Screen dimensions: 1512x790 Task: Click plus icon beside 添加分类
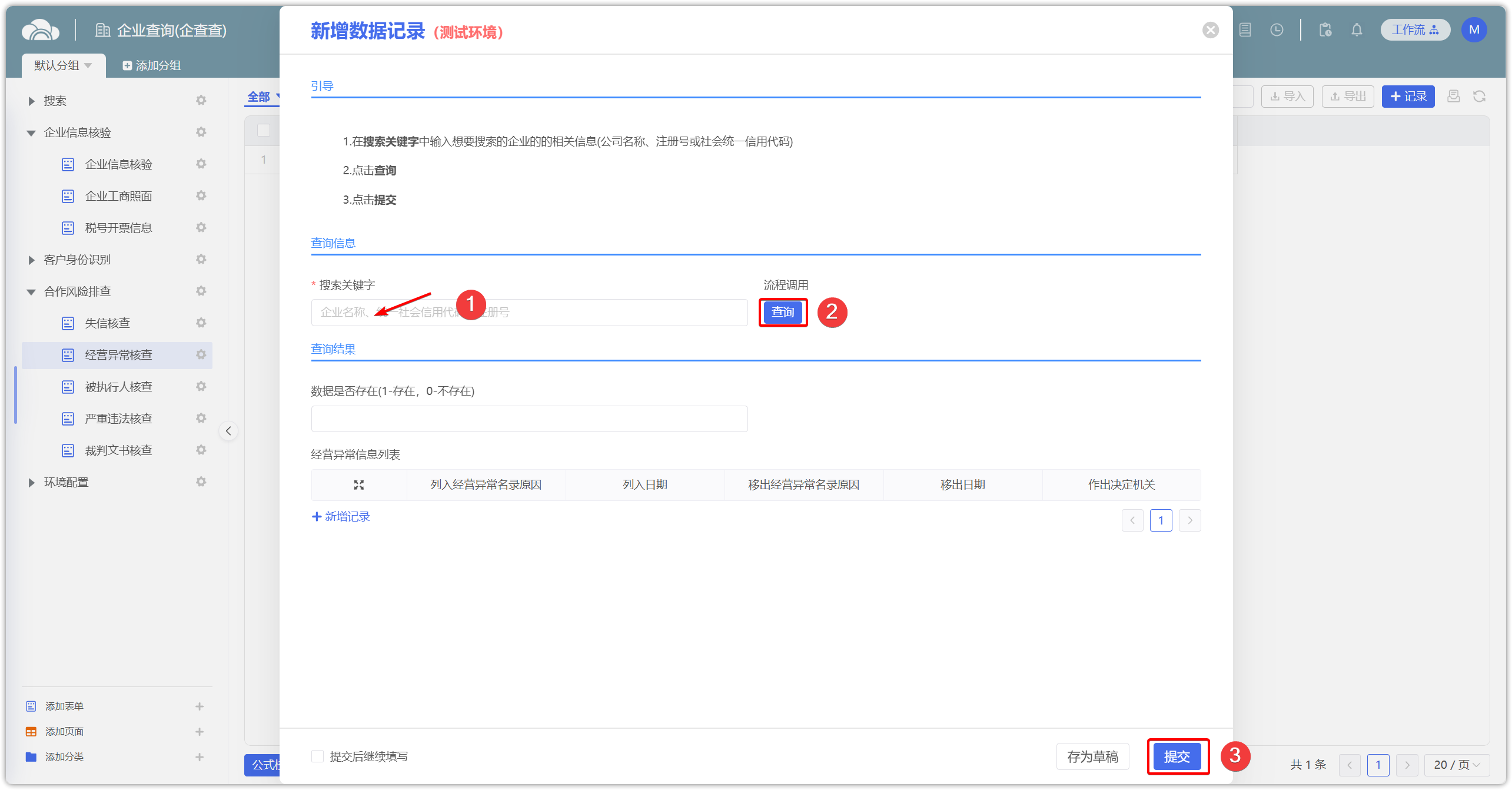200,756
